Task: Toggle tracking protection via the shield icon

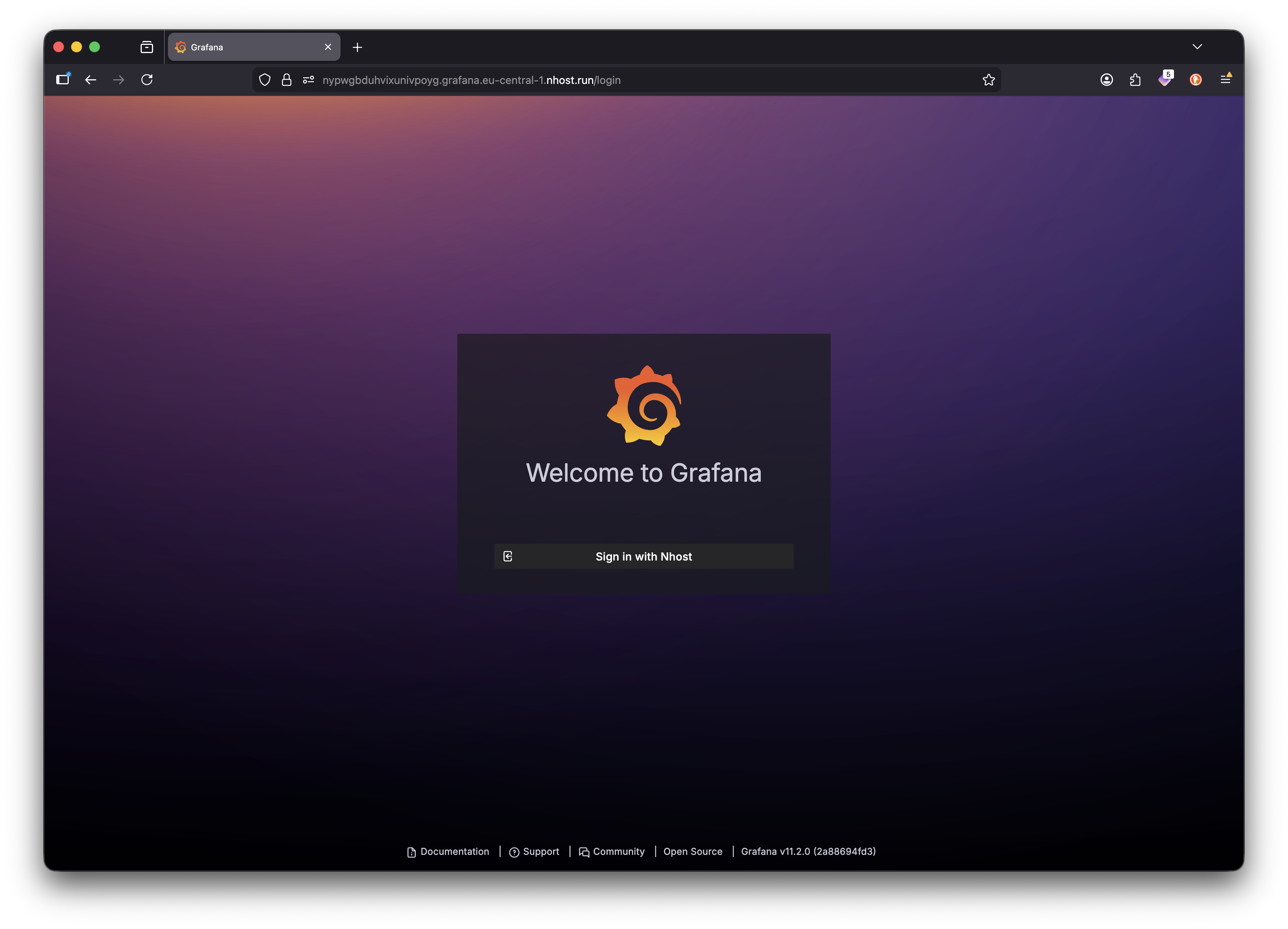Action: (265, 80)
